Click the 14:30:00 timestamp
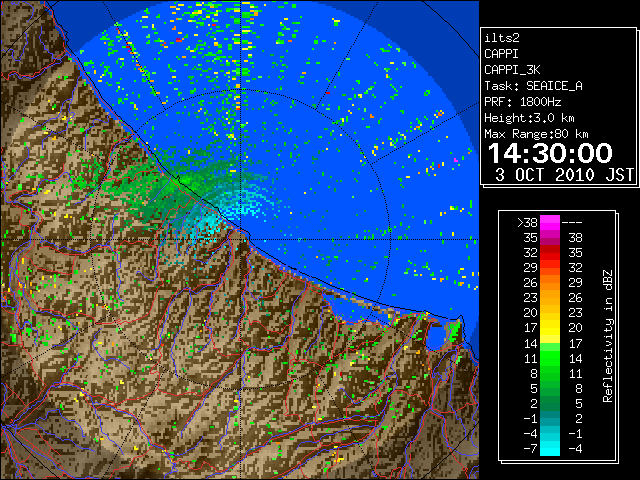 (550, 153)
